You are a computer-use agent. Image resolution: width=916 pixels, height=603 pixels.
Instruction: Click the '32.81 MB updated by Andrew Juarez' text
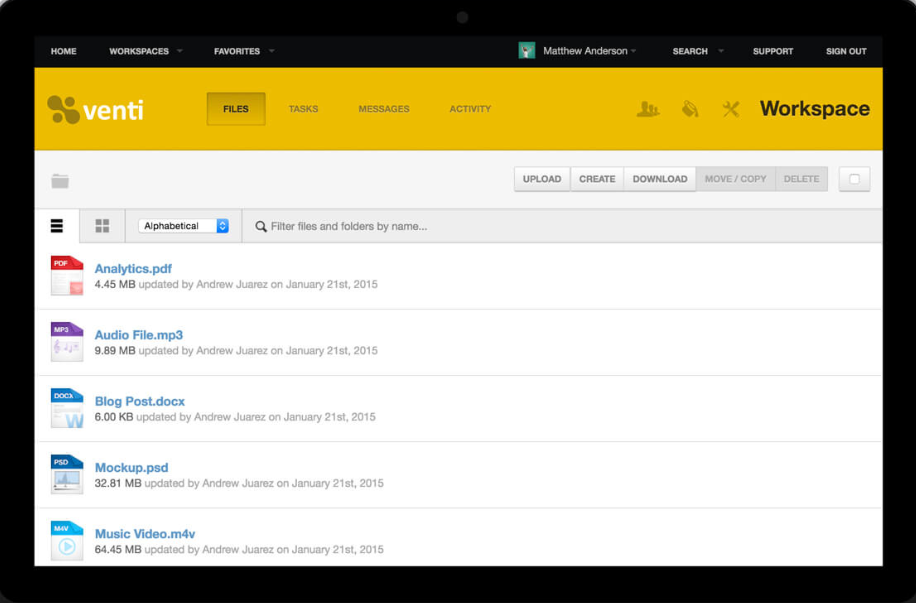[239, 483]
